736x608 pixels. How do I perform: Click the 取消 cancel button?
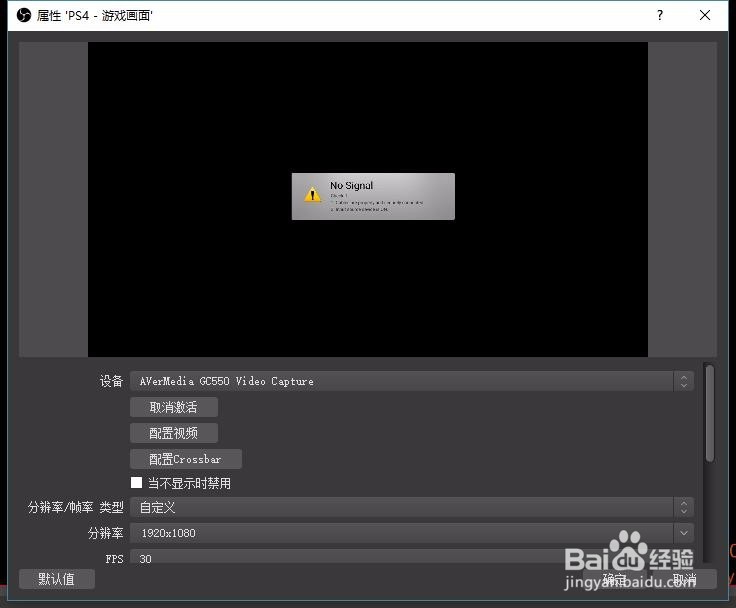[684, 579]
